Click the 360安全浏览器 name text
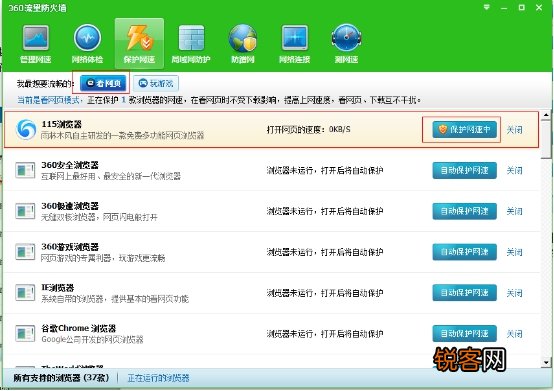 tap(70, 165)
